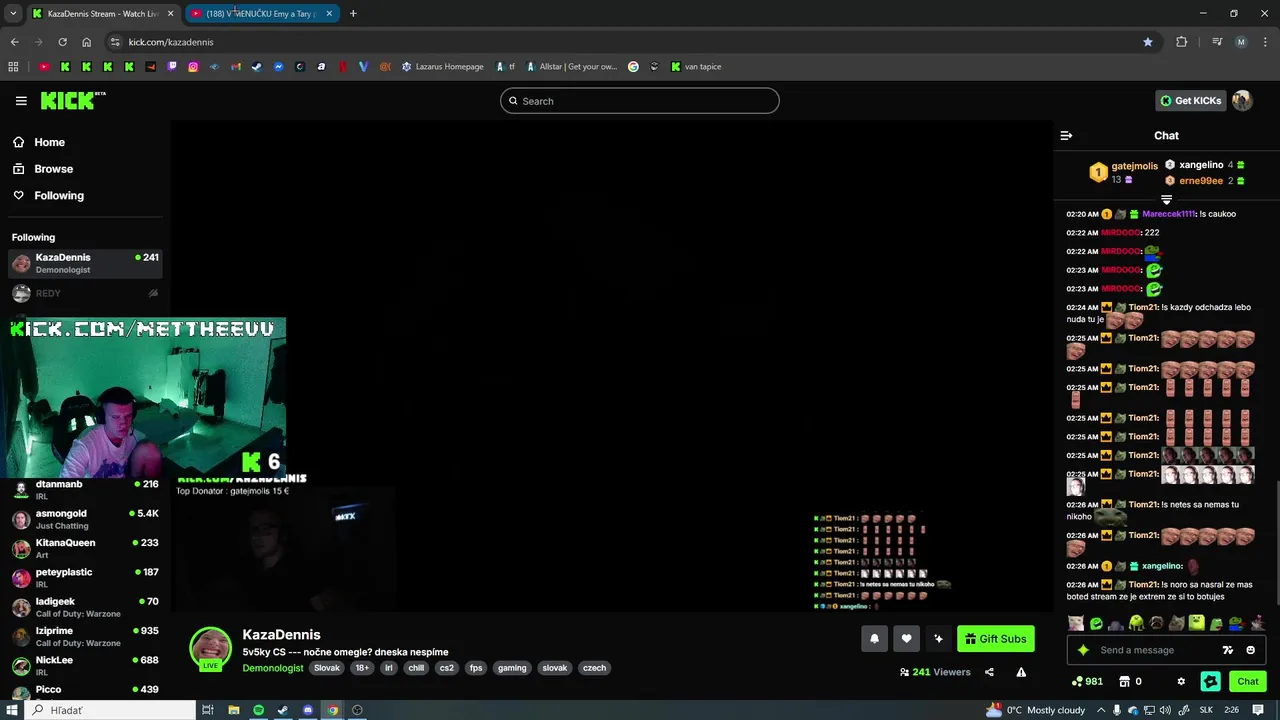This screenshot has width=1280, height=720.
Task: Open a new browser tab
Action: [353, 14]
